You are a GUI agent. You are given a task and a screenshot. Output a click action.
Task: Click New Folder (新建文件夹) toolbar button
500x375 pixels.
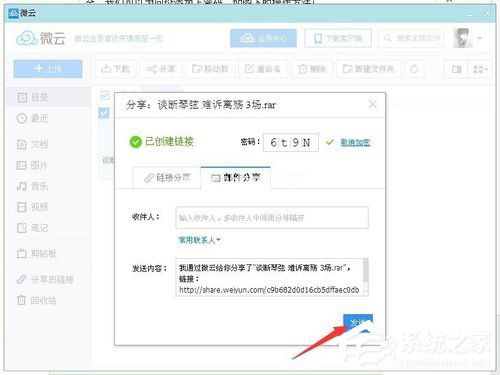tap(368, 69)
